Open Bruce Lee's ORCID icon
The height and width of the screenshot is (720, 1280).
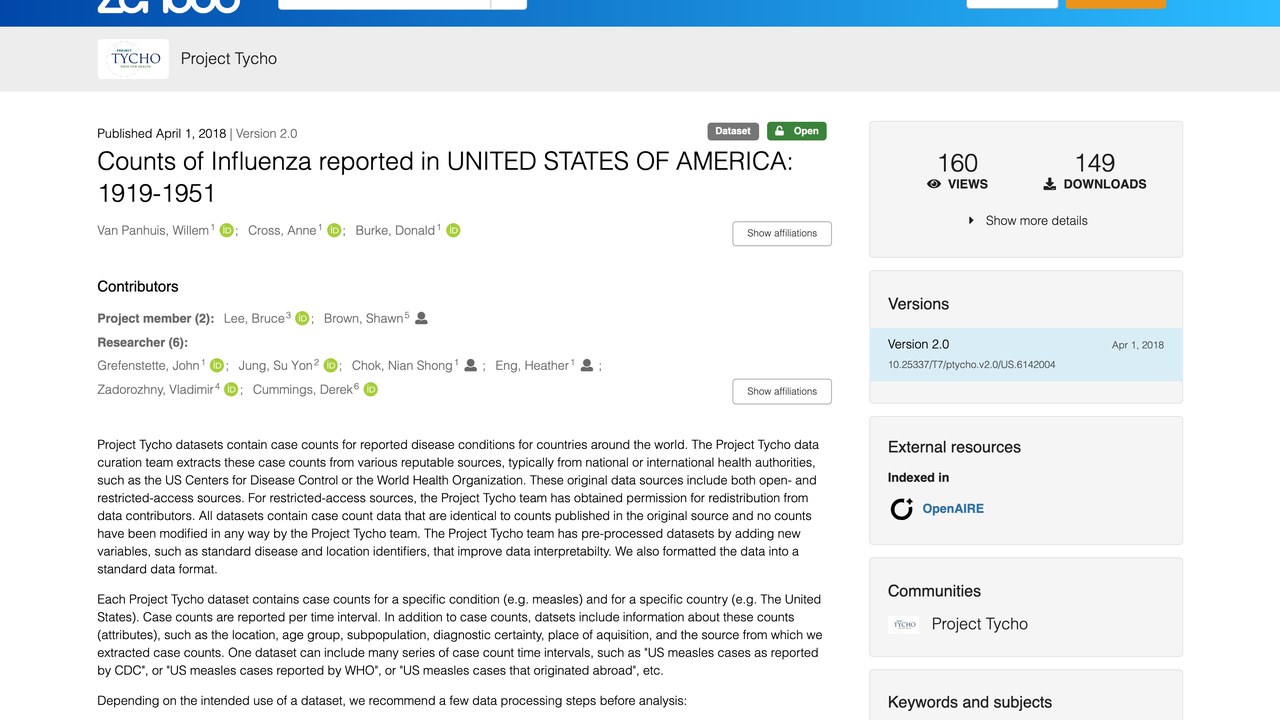(302, 318)
